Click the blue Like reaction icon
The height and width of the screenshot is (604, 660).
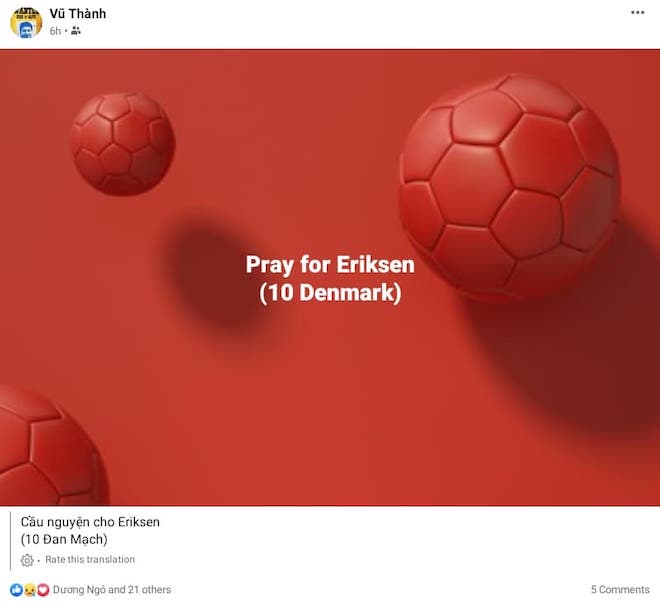tap(16, 590)
